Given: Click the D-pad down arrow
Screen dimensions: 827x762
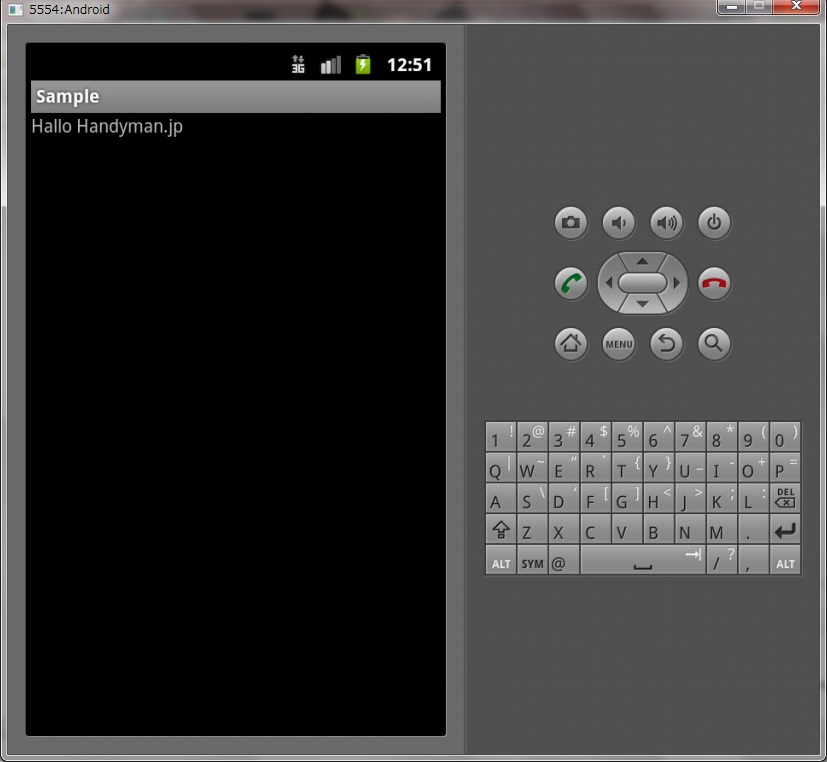Looking at the screenshot, I should click(x=642, y=304).
